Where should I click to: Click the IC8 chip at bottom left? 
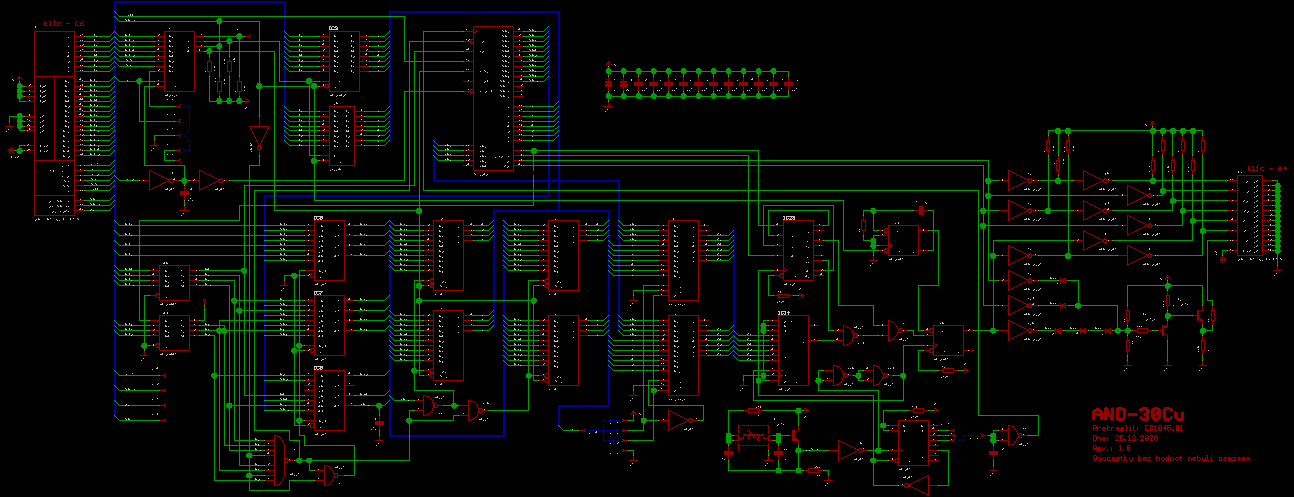[x=329, y=400]
